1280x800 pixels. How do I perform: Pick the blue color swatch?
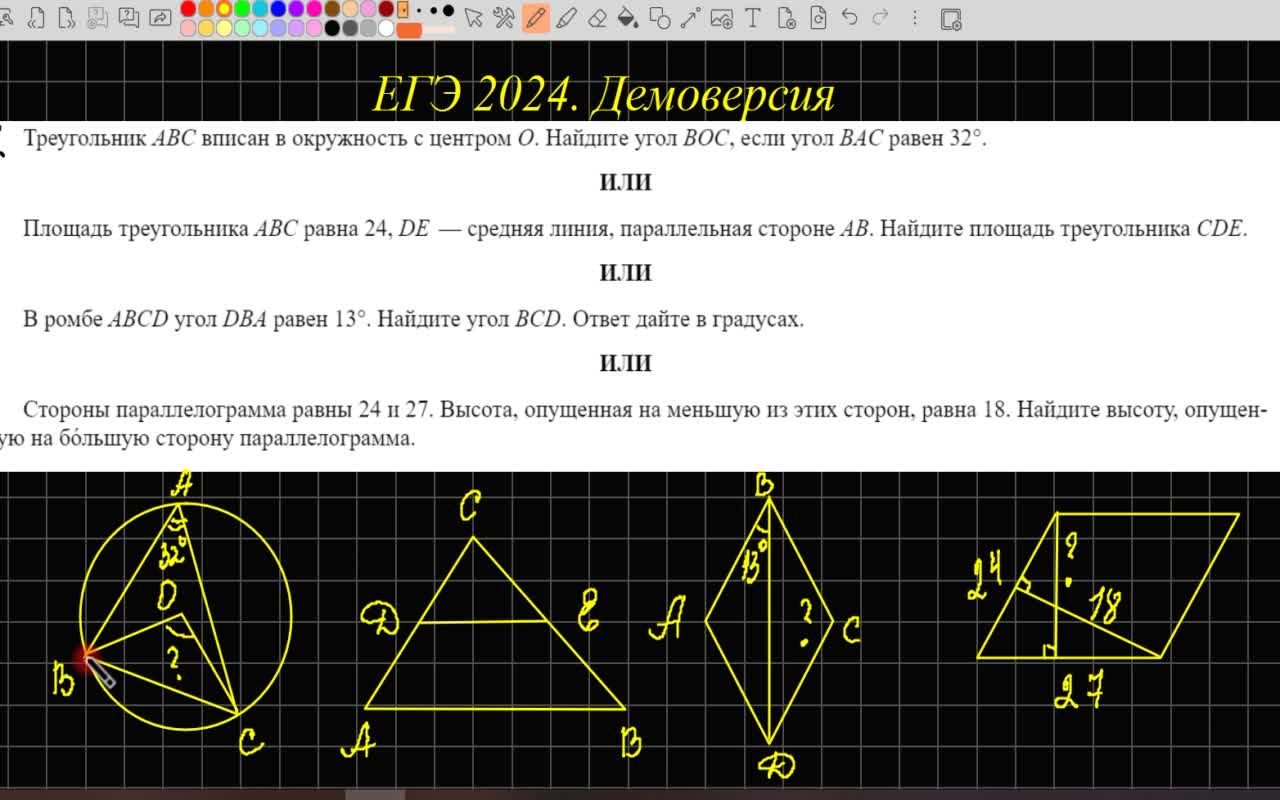pos(278,9)
